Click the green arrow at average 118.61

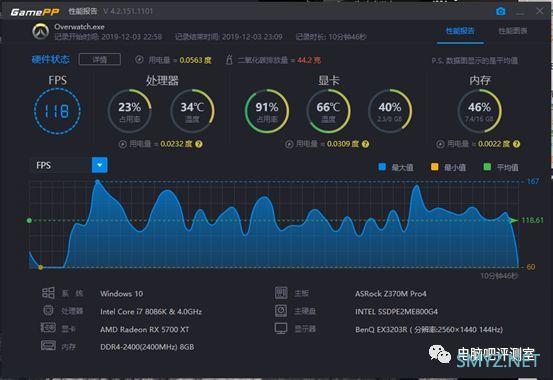(x=514, y=220)
